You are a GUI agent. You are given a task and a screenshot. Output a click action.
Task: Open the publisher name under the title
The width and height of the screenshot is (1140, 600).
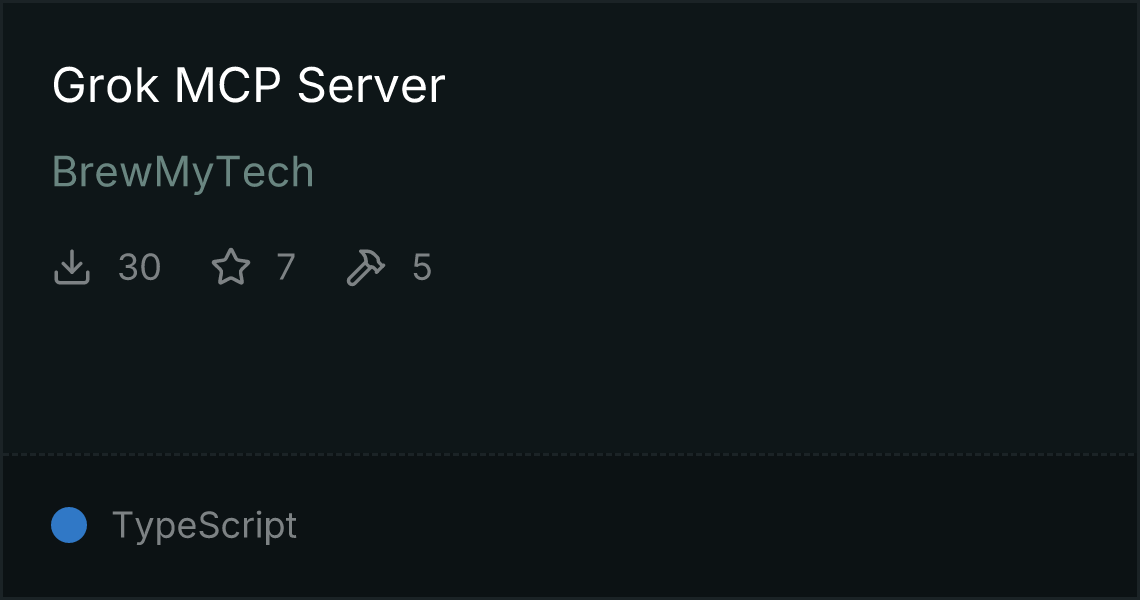click(x=183, y=172)
